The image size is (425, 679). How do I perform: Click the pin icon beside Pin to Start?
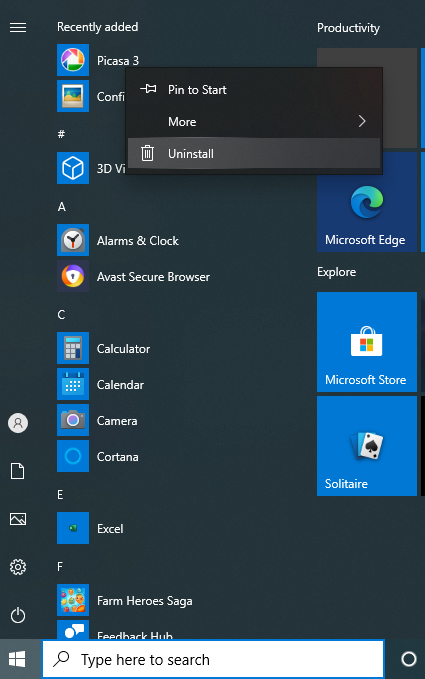148,89
